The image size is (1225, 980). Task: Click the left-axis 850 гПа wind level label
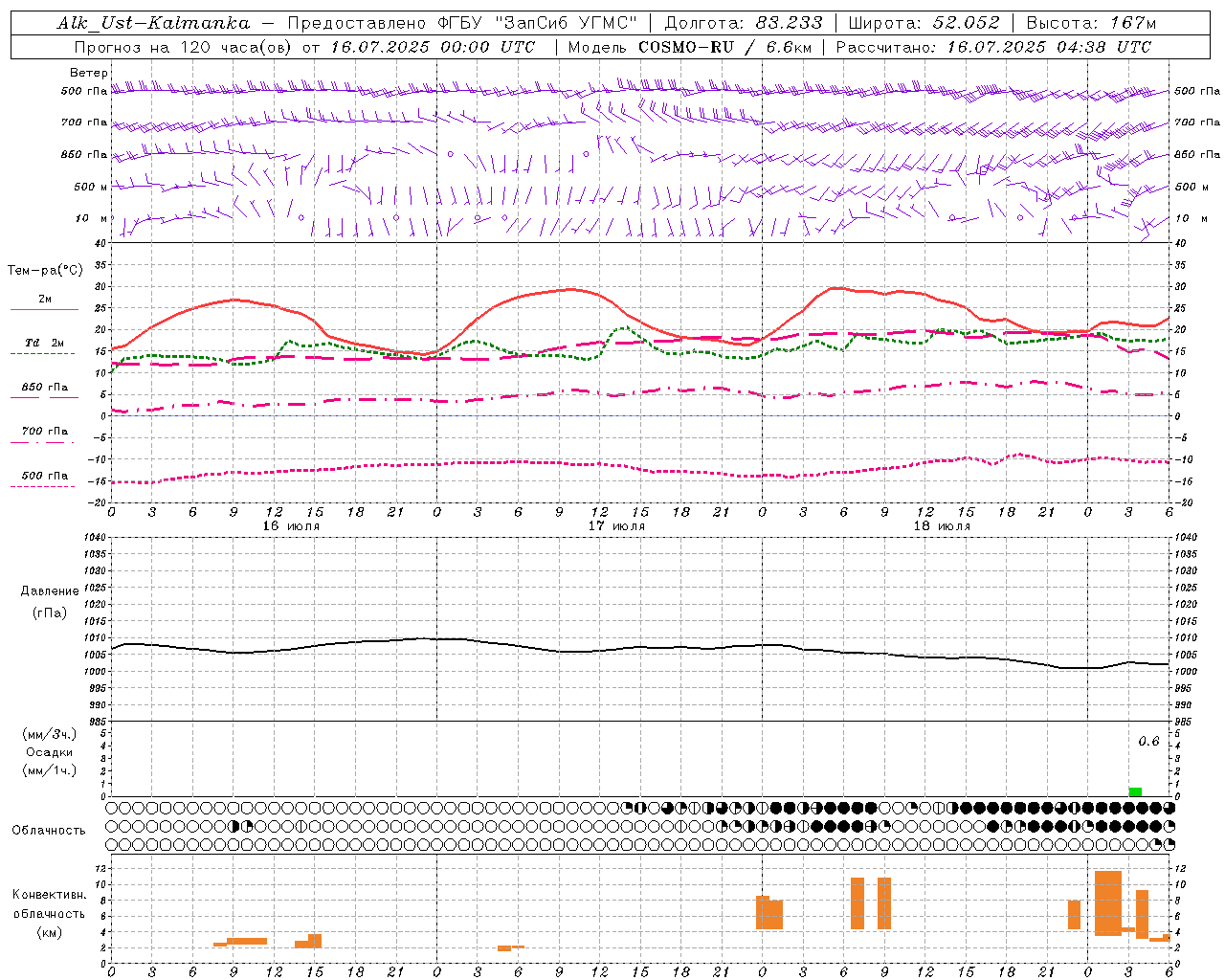[84, 154]
